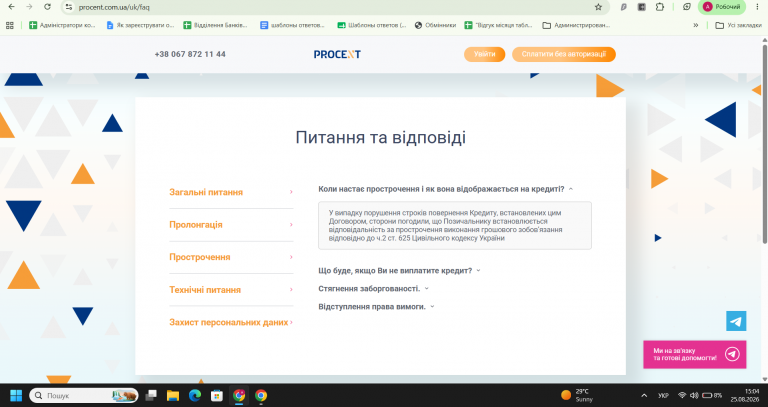Select the Пролонгація category
The width and height of the screenshot is (768, 407).
pyautogui.click(x=195, y=225)
